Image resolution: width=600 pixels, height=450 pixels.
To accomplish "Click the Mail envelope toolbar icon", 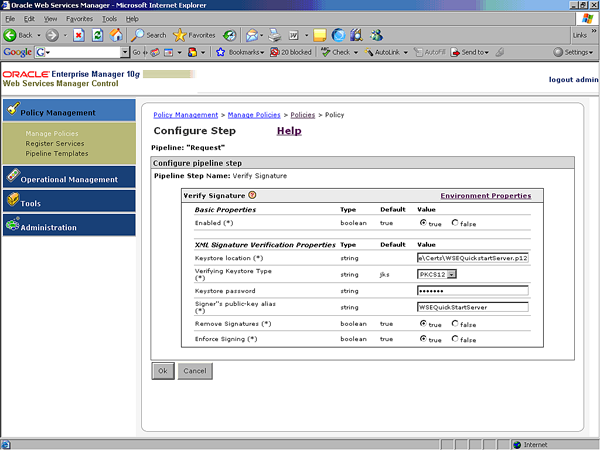I will click(x=252, y=36).
